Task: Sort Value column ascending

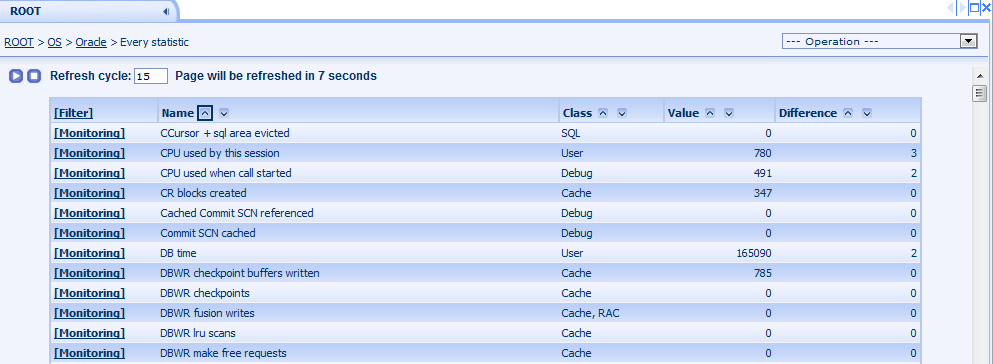Action: pyautogui.click(x=711, y=113)
